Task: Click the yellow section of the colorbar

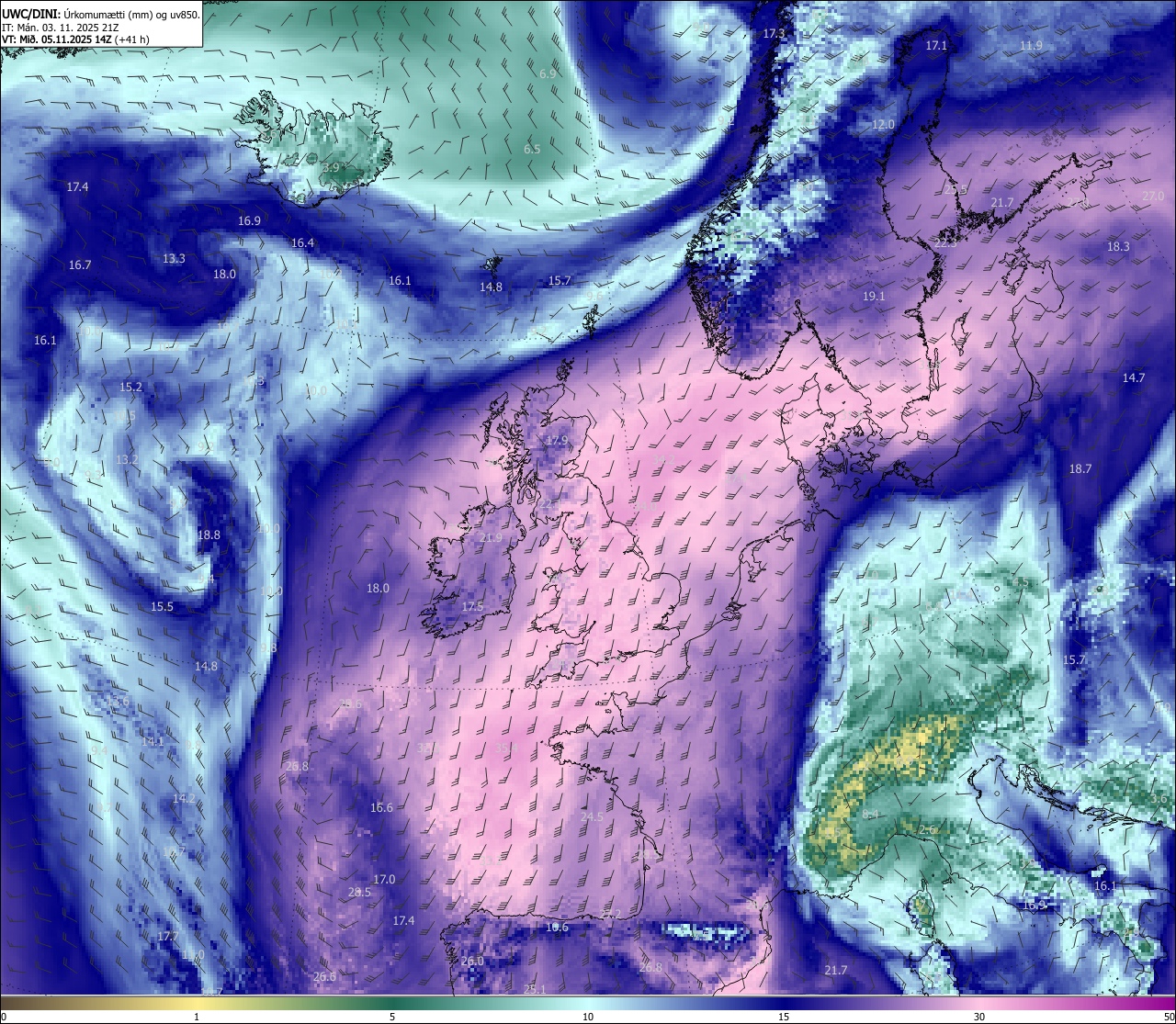Action: [198, 1003]
